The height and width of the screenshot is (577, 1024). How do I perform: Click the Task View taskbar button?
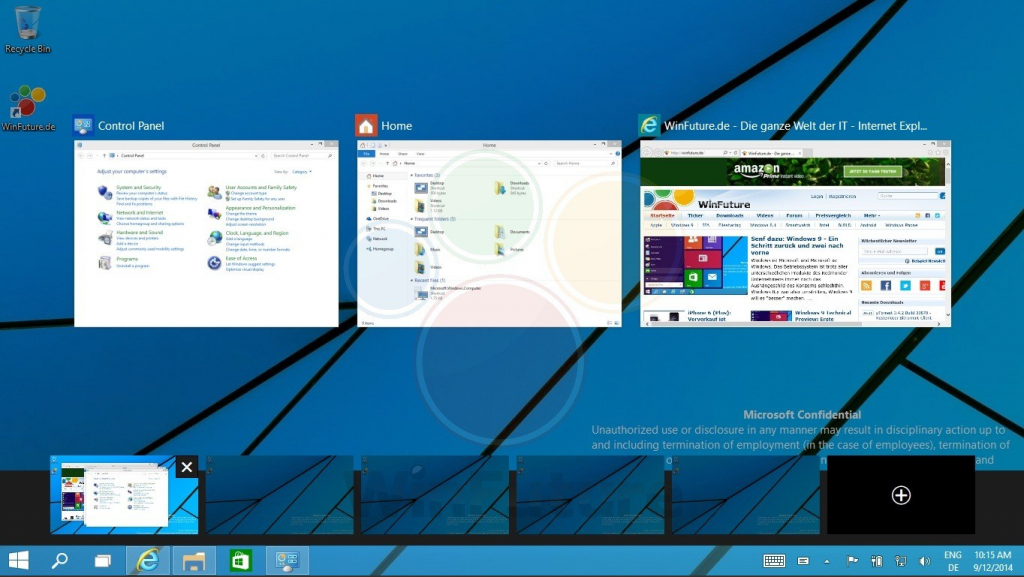(x=102, y=560)
